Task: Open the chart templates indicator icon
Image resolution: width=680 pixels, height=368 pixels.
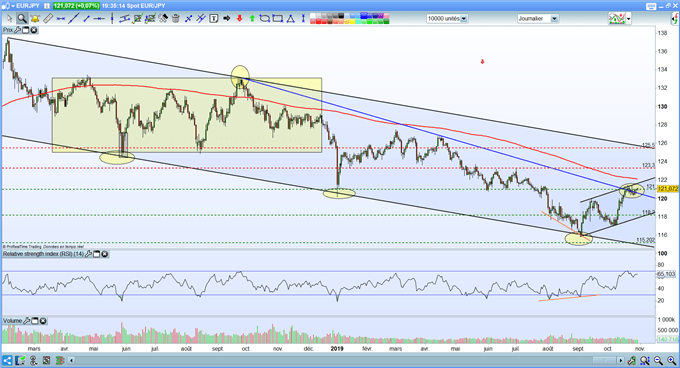Action: [x=617, y=19]
